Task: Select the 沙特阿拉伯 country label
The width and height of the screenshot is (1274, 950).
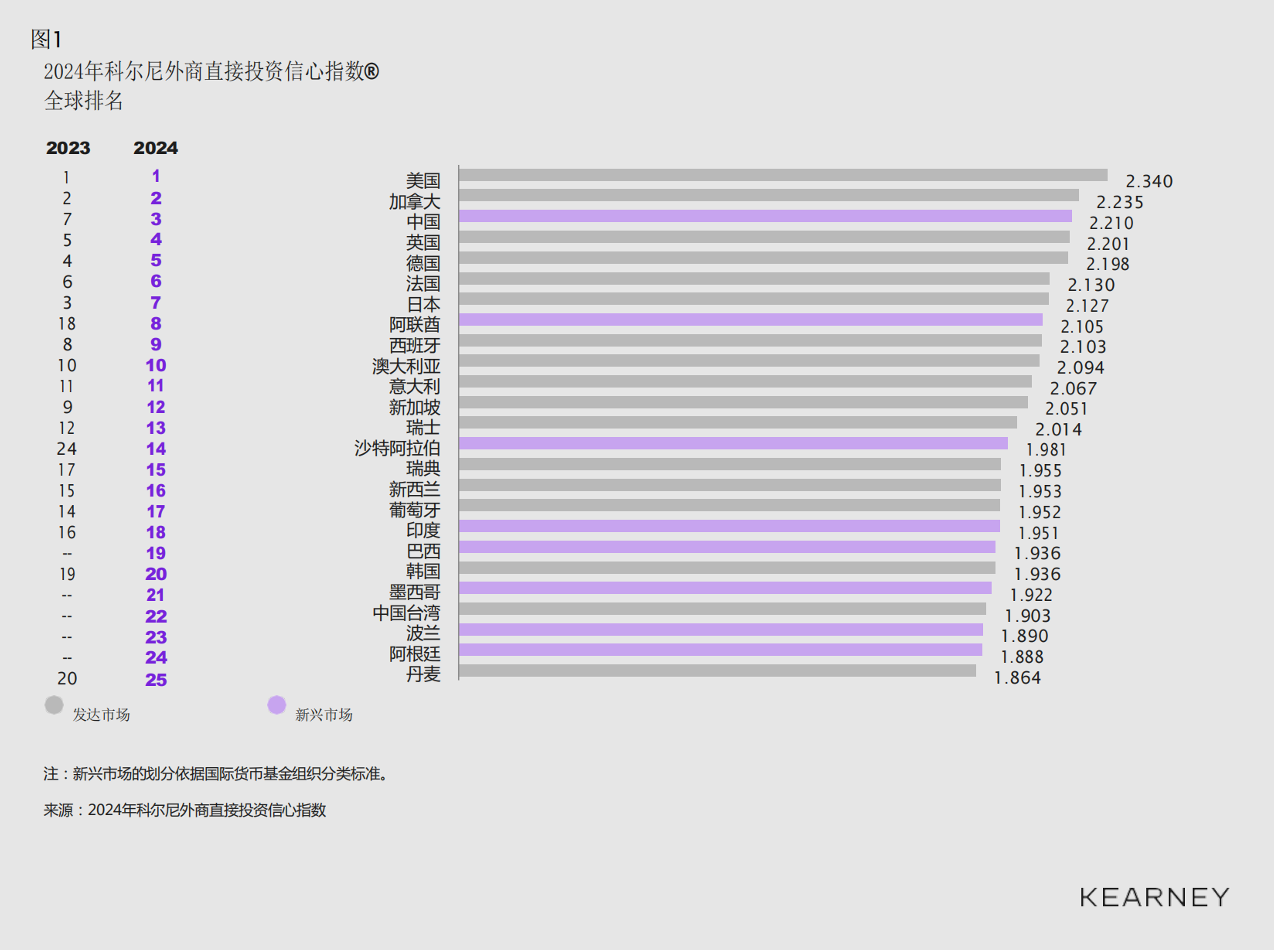Action: tap(398, 448)
